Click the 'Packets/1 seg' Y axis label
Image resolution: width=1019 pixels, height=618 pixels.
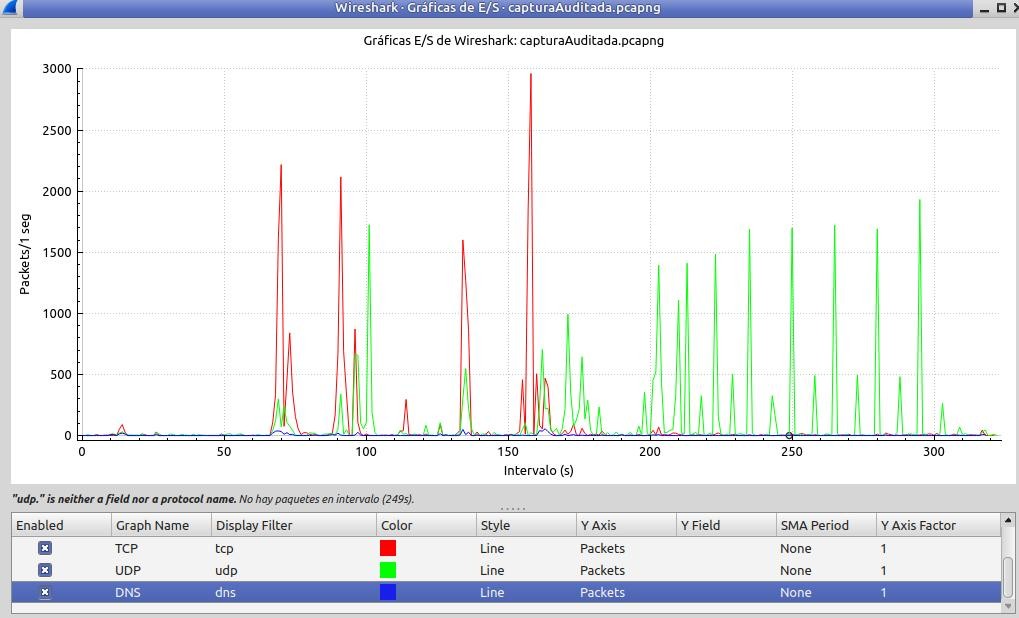(25, 254)
